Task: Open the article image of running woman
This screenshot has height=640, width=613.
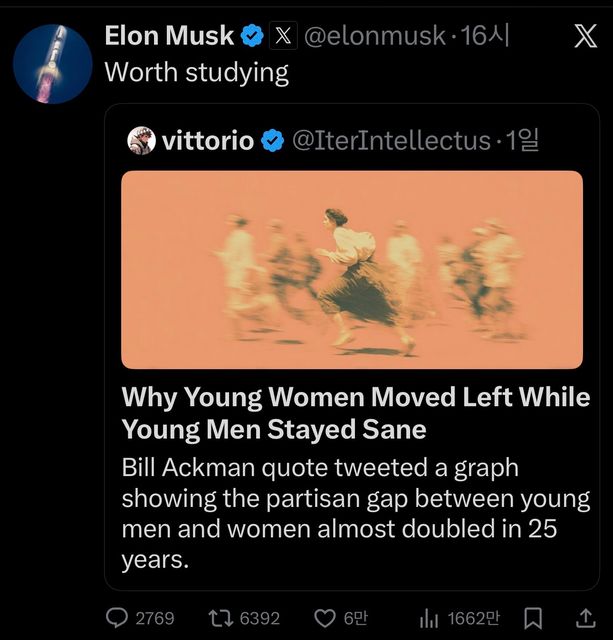Action: pyautogui.click(x=352, y=269)
